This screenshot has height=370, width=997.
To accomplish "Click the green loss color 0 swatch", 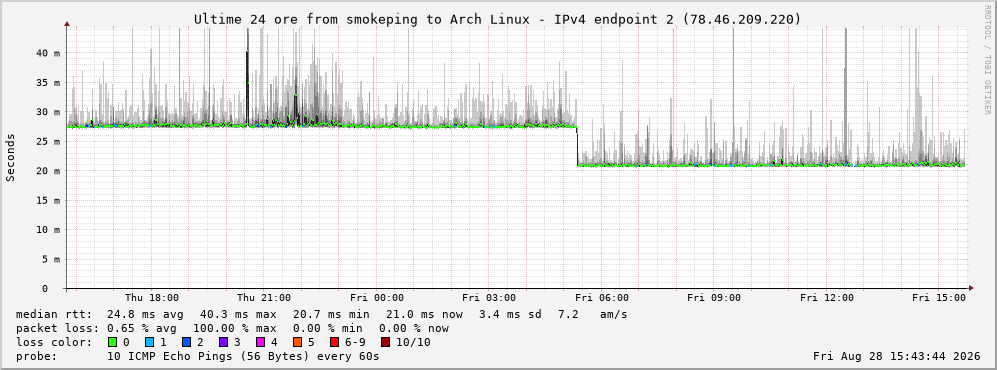I will pyautogui.click(x=113, y=343).
